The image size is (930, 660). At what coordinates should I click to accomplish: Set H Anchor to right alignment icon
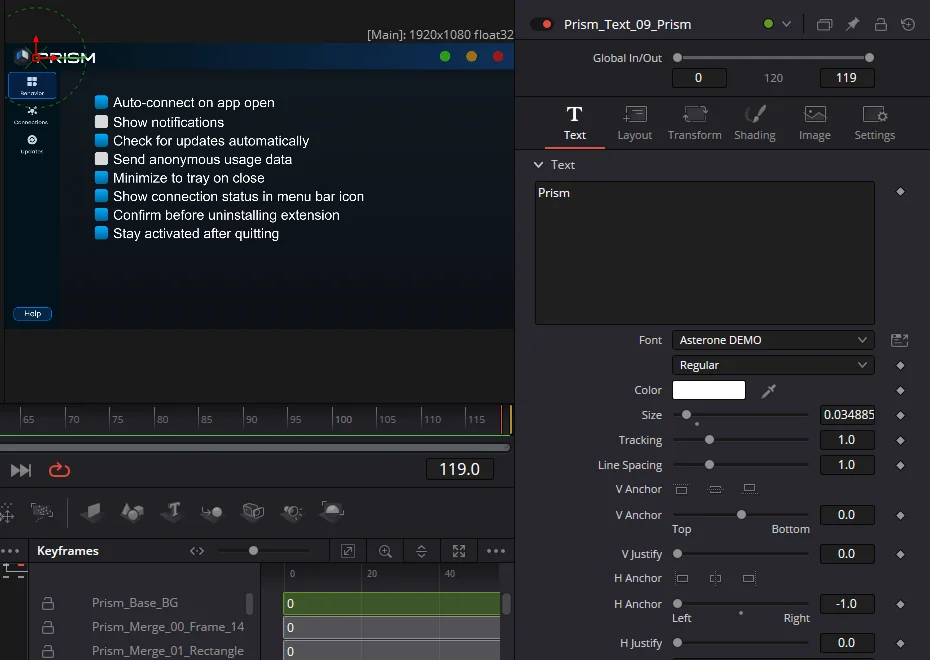[x=749, y=578]
